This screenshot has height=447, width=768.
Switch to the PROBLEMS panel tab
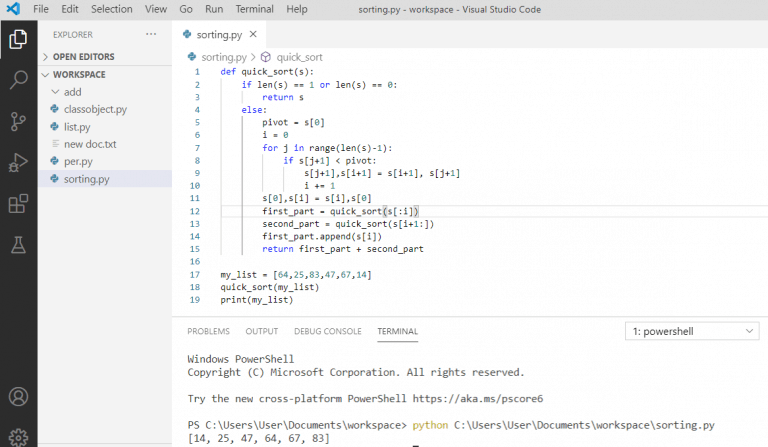coord(208,331)
